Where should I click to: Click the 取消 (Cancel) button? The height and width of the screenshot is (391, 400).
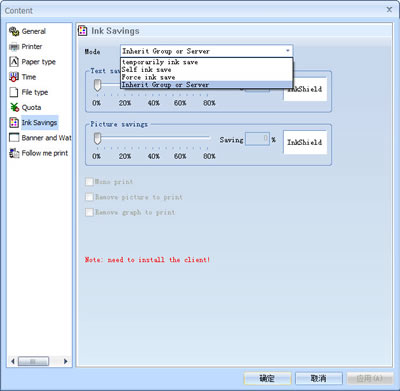[319, 378]
